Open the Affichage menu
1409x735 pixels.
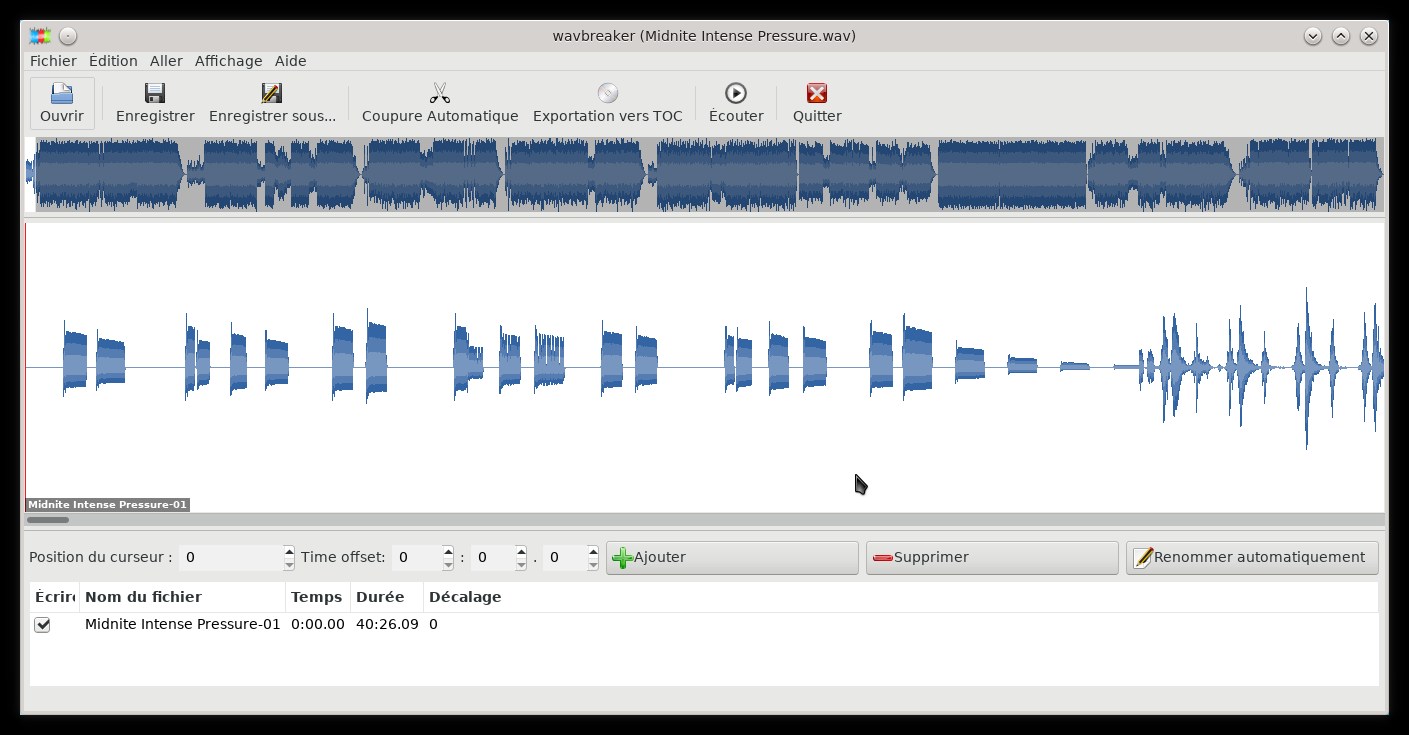[228, 61]
